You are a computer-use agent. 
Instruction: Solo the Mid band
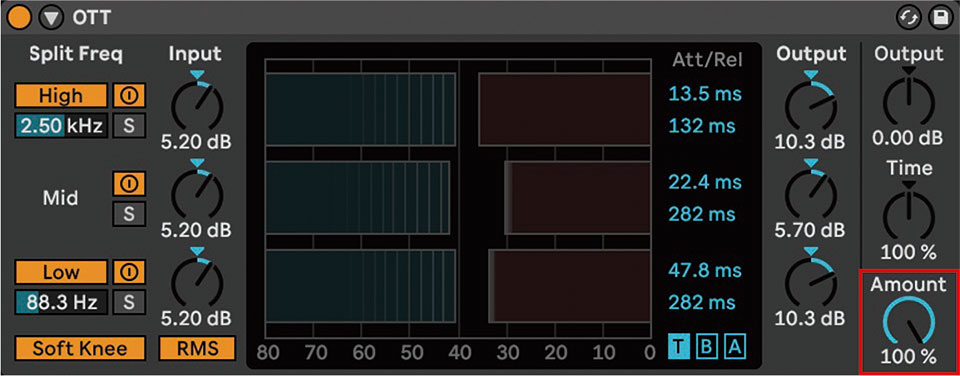tap(129, 213)
